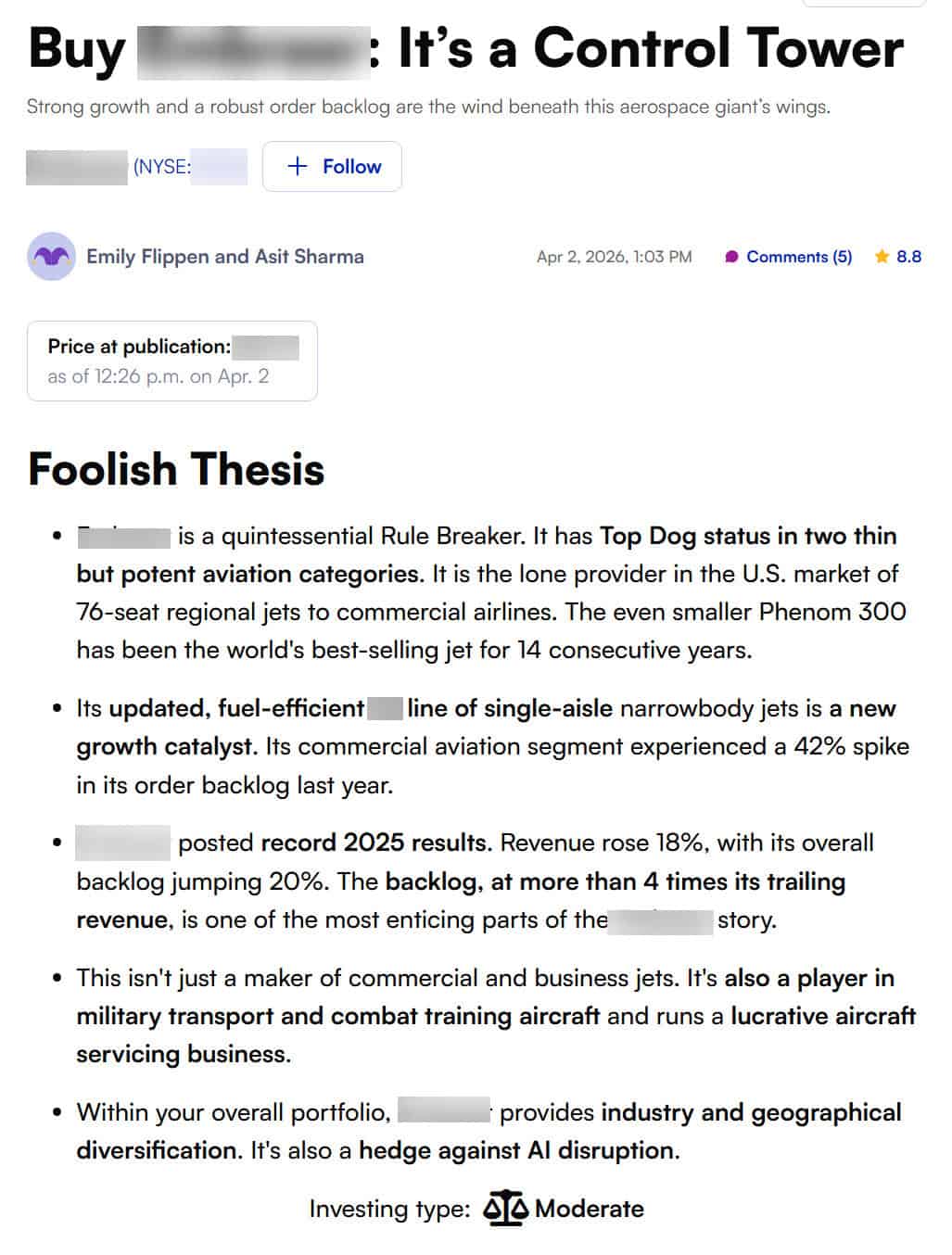Click the Follow button
The image size is (952, 1255).
[x=332, y=167]
